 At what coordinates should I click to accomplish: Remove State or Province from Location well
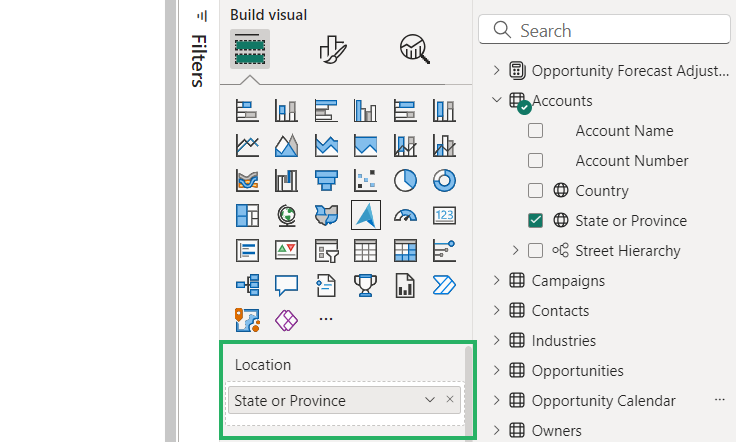click(x=450, y=400)
